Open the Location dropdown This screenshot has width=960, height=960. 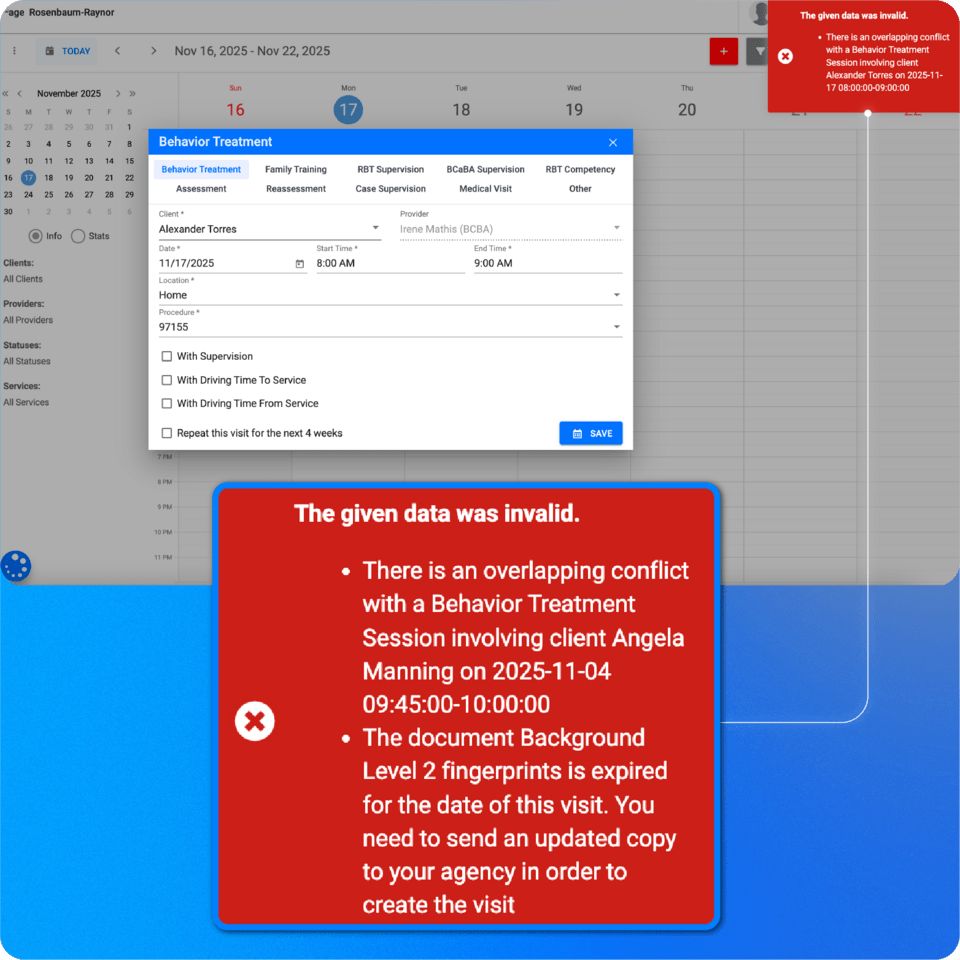coord(616,295)
